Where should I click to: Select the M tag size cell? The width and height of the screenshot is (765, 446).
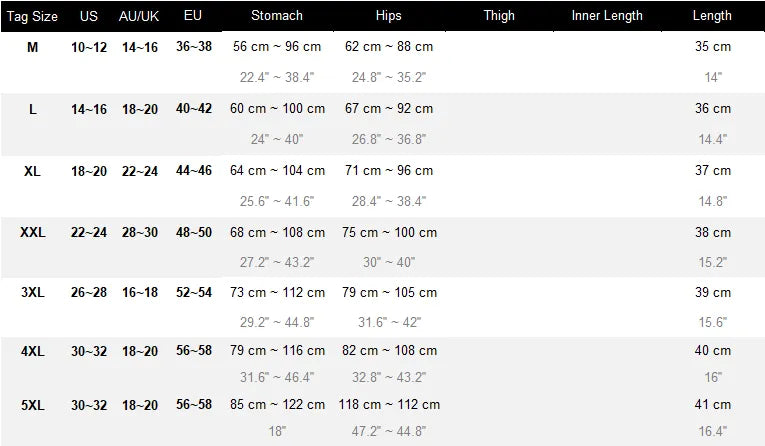pos(32,47)
